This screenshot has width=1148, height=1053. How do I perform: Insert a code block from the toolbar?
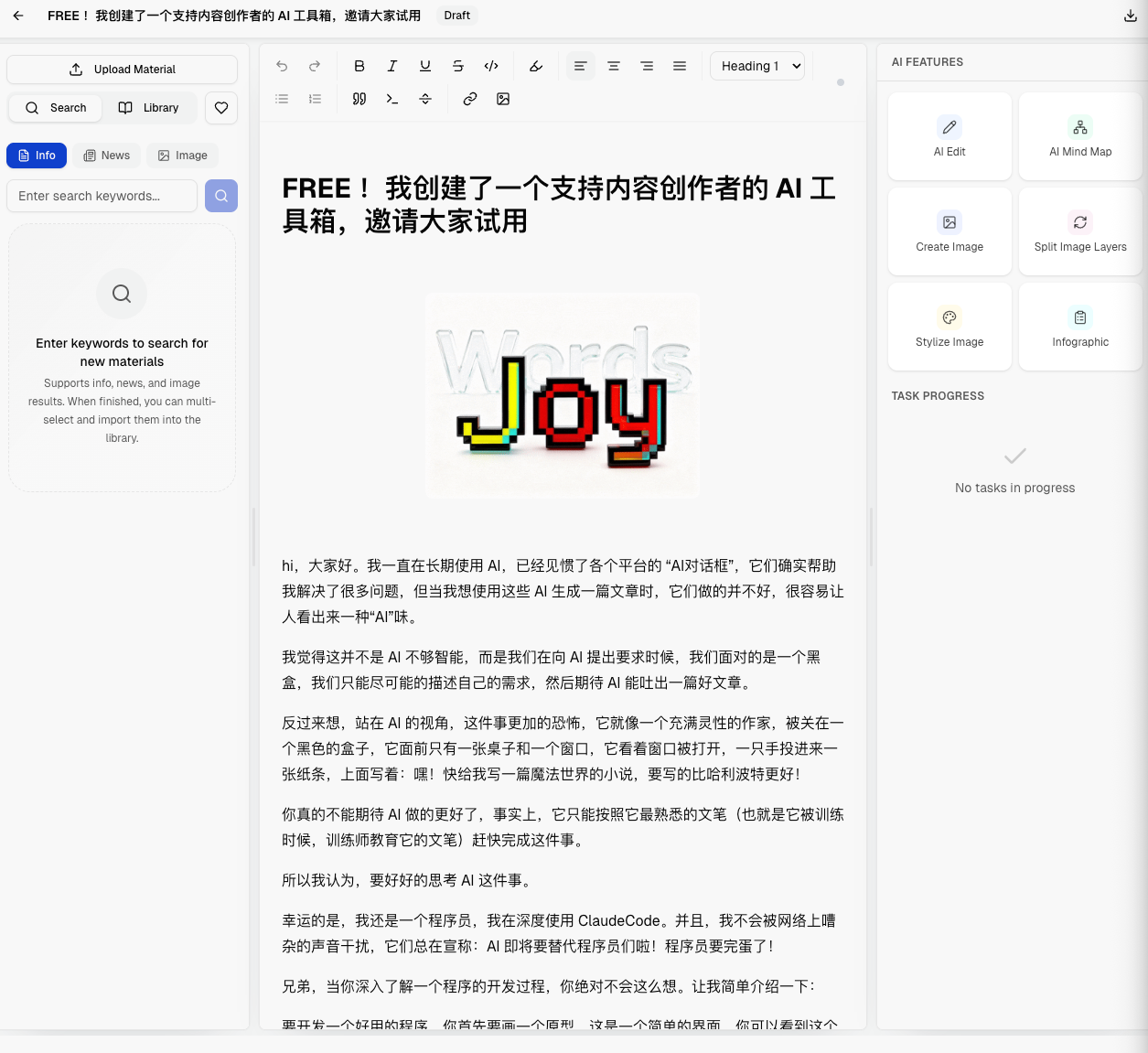pyautogui.click(x=392, y=99)
